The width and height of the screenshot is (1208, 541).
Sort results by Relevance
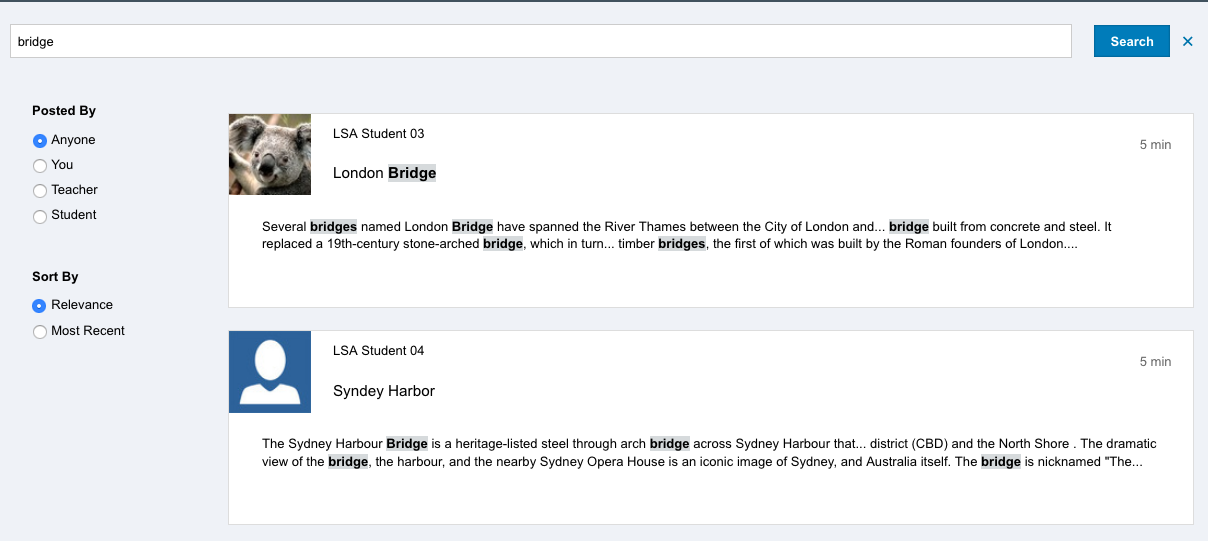point(40,306)
